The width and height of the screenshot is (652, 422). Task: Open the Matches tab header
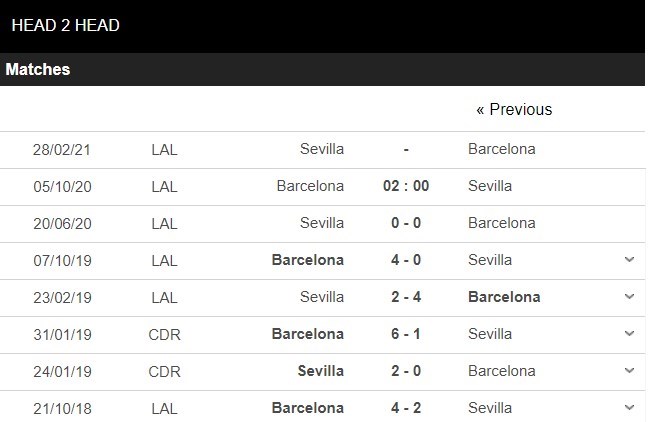coord(38,69)
